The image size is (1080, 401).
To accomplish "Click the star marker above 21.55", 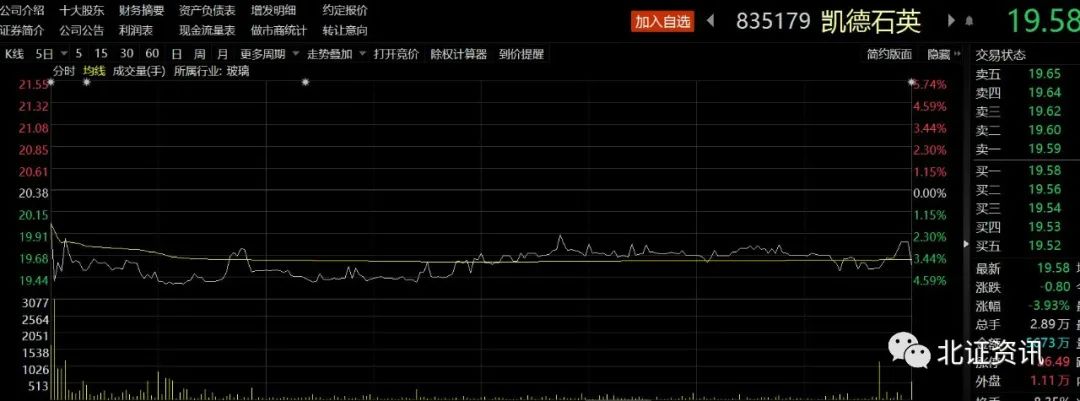I will point(51,83).
